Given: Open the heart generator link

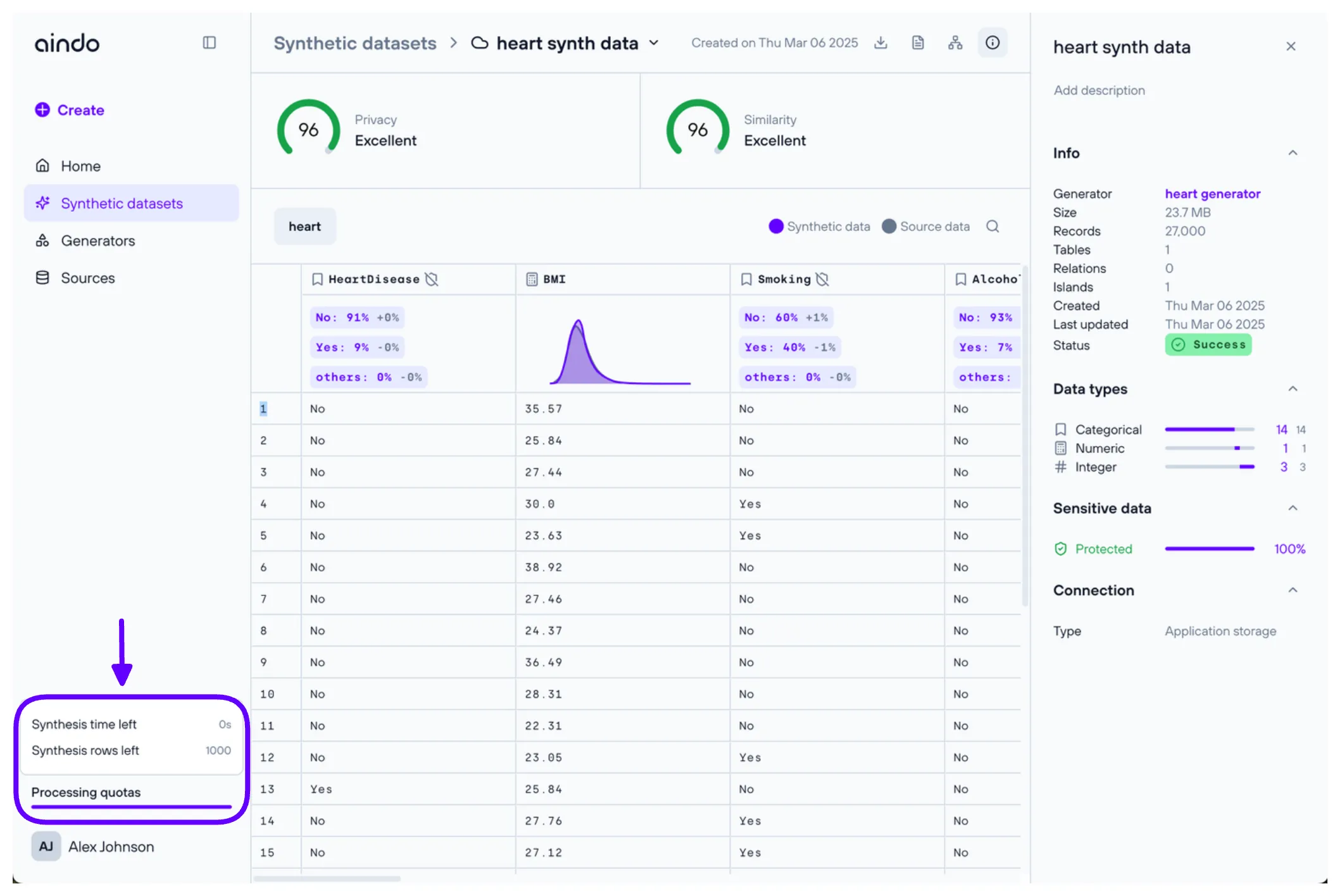Looking at the screenshot, I should [x=1212, y=194].
